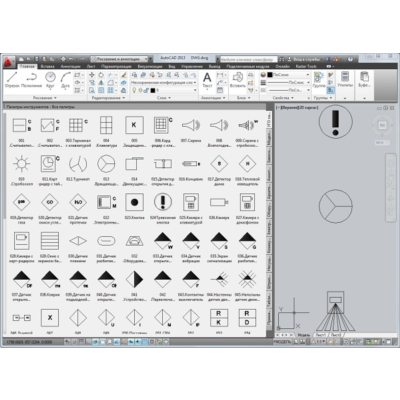This screenshot has height=400, width=400.
Task: Open the Вставка ribbon tab
Action: [x=47, y=67]
